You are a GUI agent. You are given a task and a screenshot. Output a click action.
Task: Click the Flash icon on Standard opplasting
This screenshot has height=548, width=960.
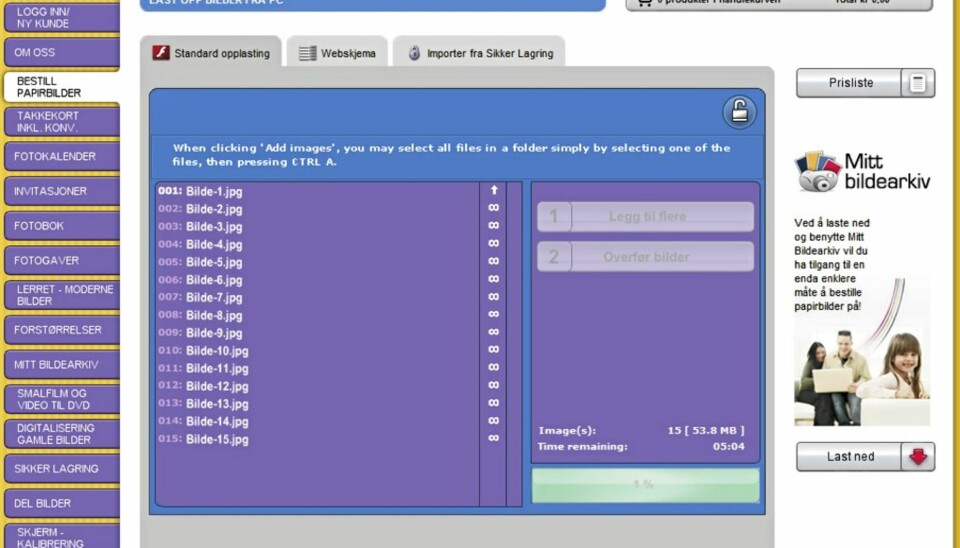(161, 53)
